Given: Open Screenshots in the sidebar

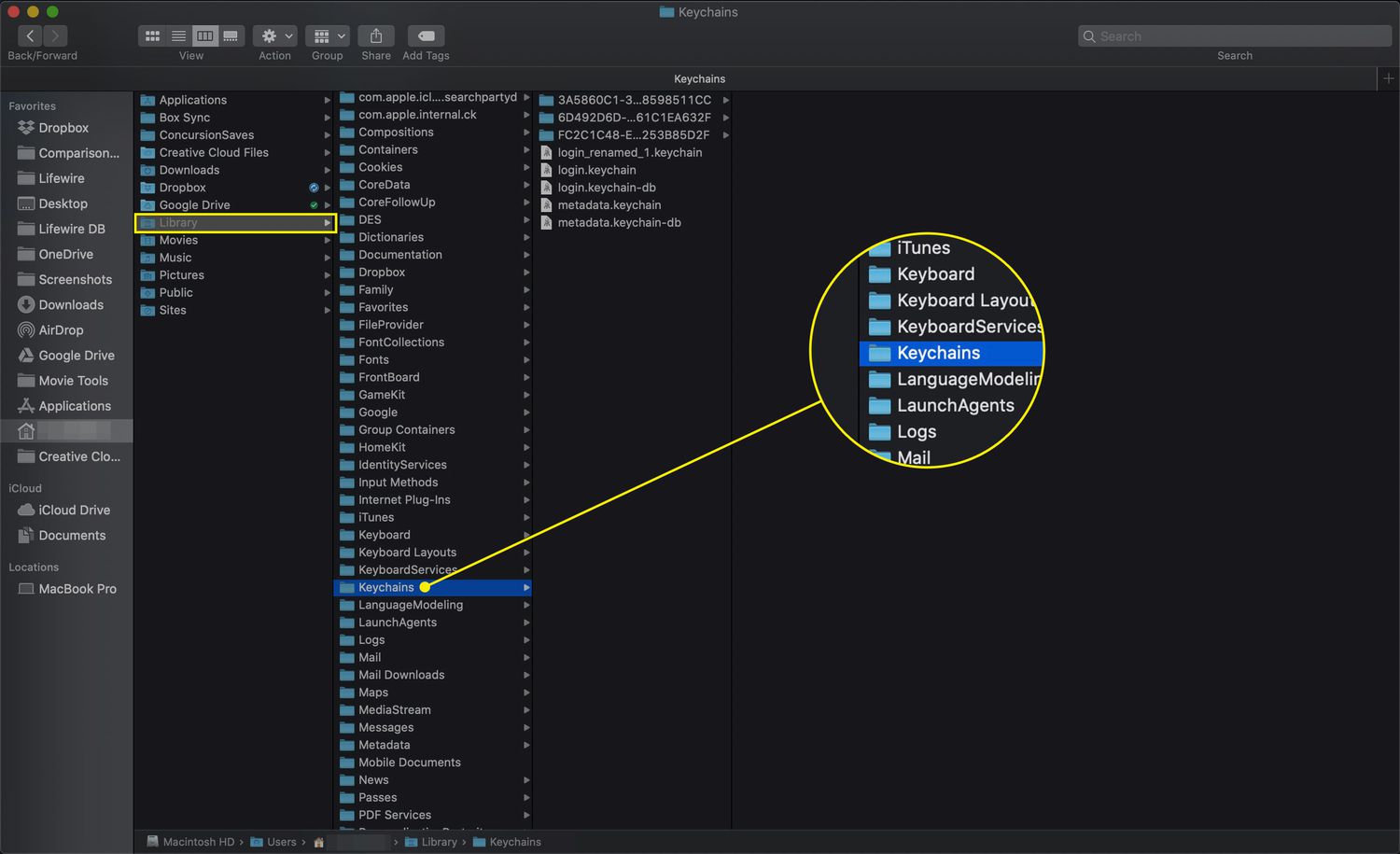Looking at the screenshot, I should coord(66,279).
